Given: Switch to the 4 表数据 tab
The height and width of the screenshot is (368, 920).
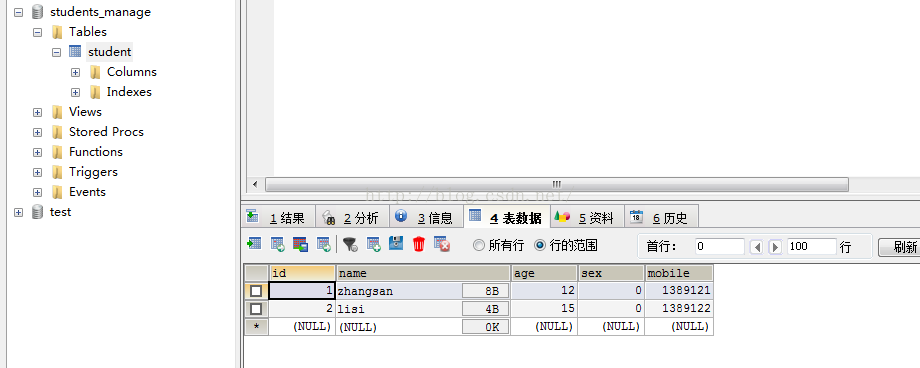Looking at the screenshot, I should coord(507,217).
